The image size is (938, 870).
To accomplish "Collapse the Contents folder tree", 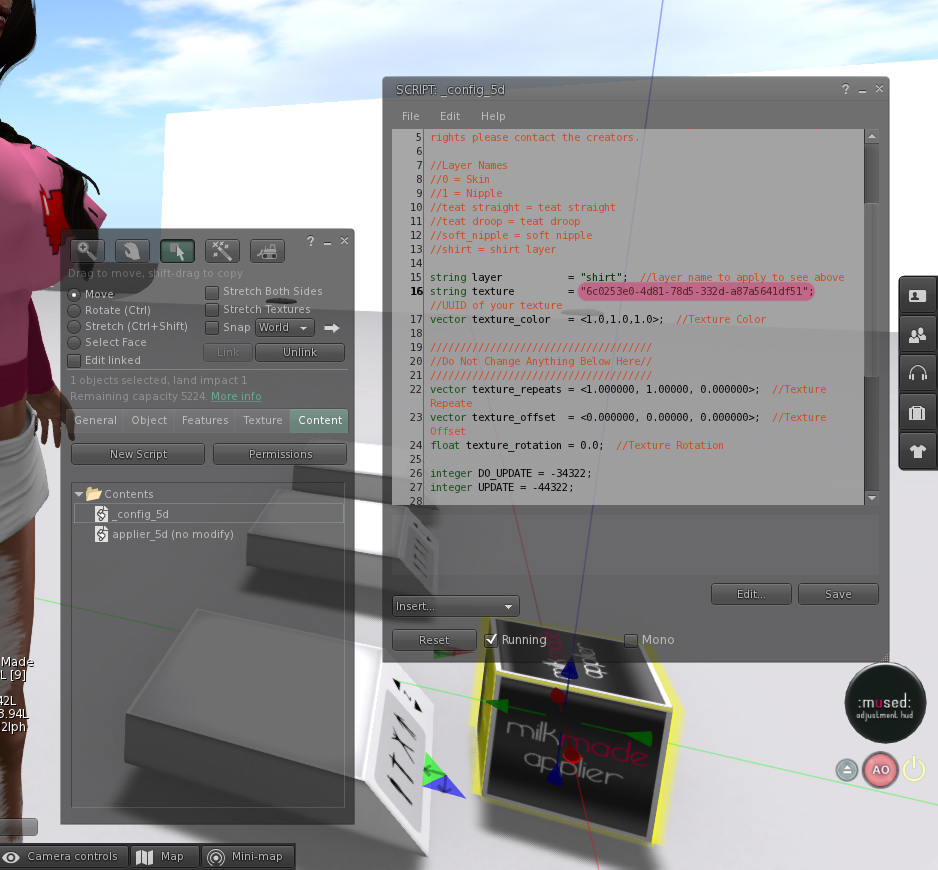I will [79, 494].
